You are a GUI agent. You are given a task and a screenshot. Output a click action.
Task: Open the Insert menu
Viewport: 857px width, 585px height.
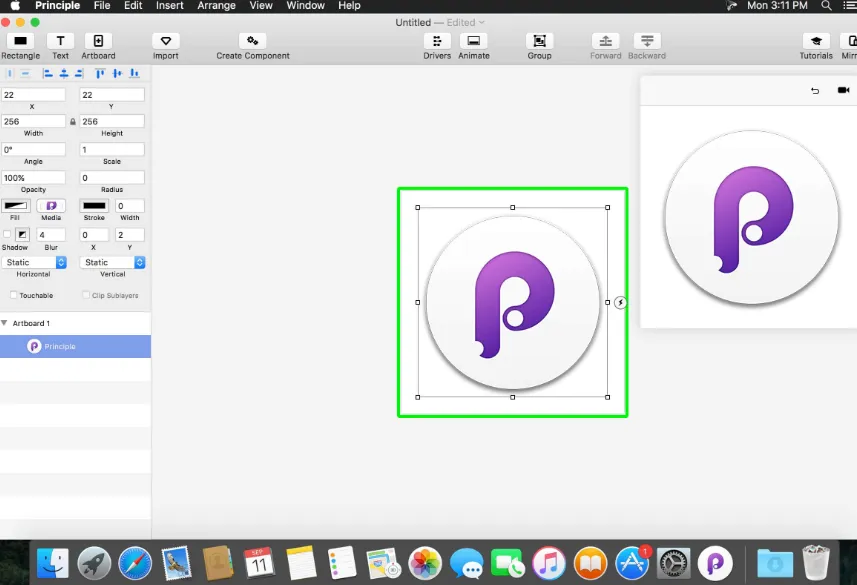coord(169,5)
